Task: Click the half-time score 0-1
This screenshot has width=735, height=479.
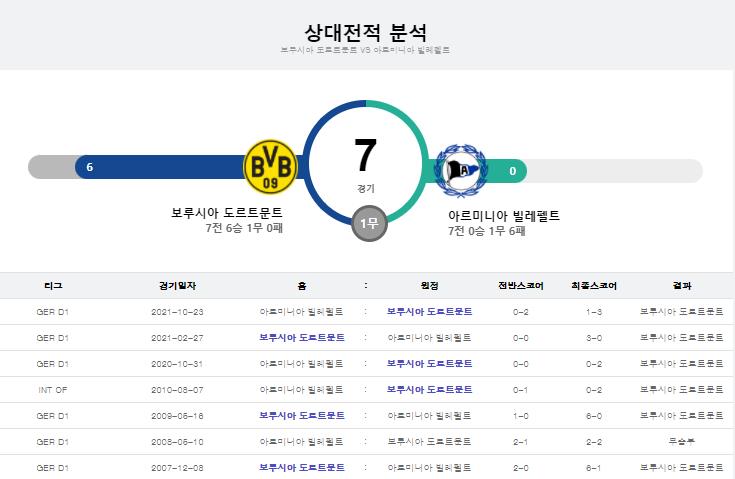Action: pyautogui.click(x=521, y=390)
